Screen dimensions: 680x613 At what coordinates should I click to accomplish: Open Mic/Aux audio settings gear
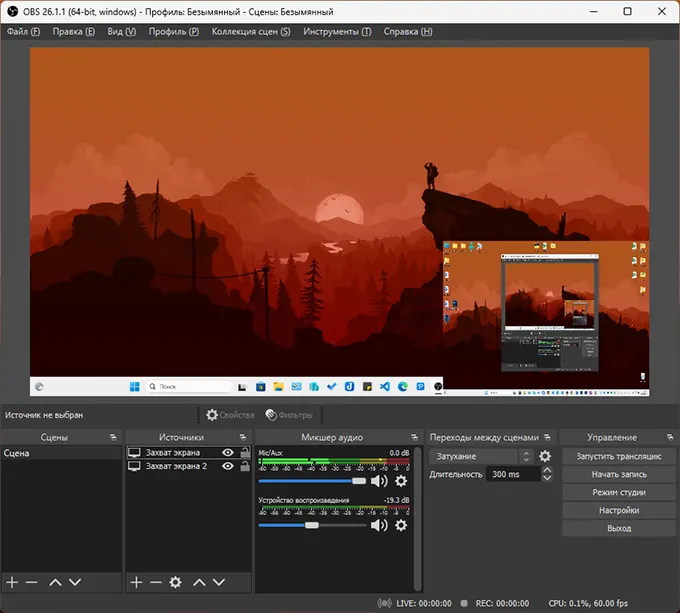401,481
